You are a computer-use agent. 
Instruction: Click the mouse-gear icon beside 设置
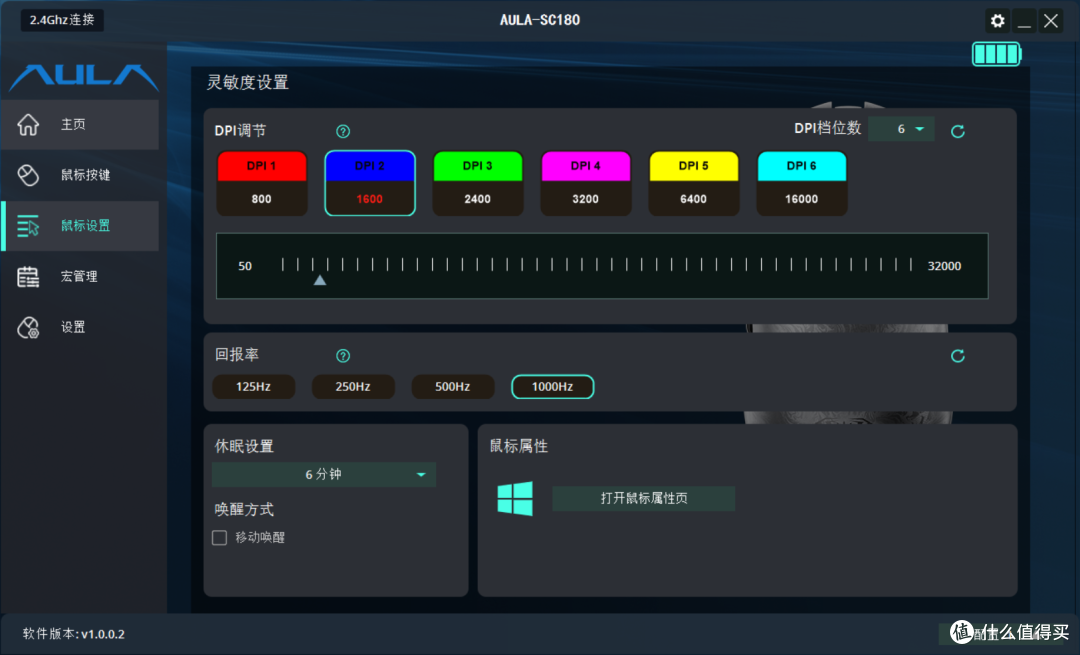click(x=28, y=328)
